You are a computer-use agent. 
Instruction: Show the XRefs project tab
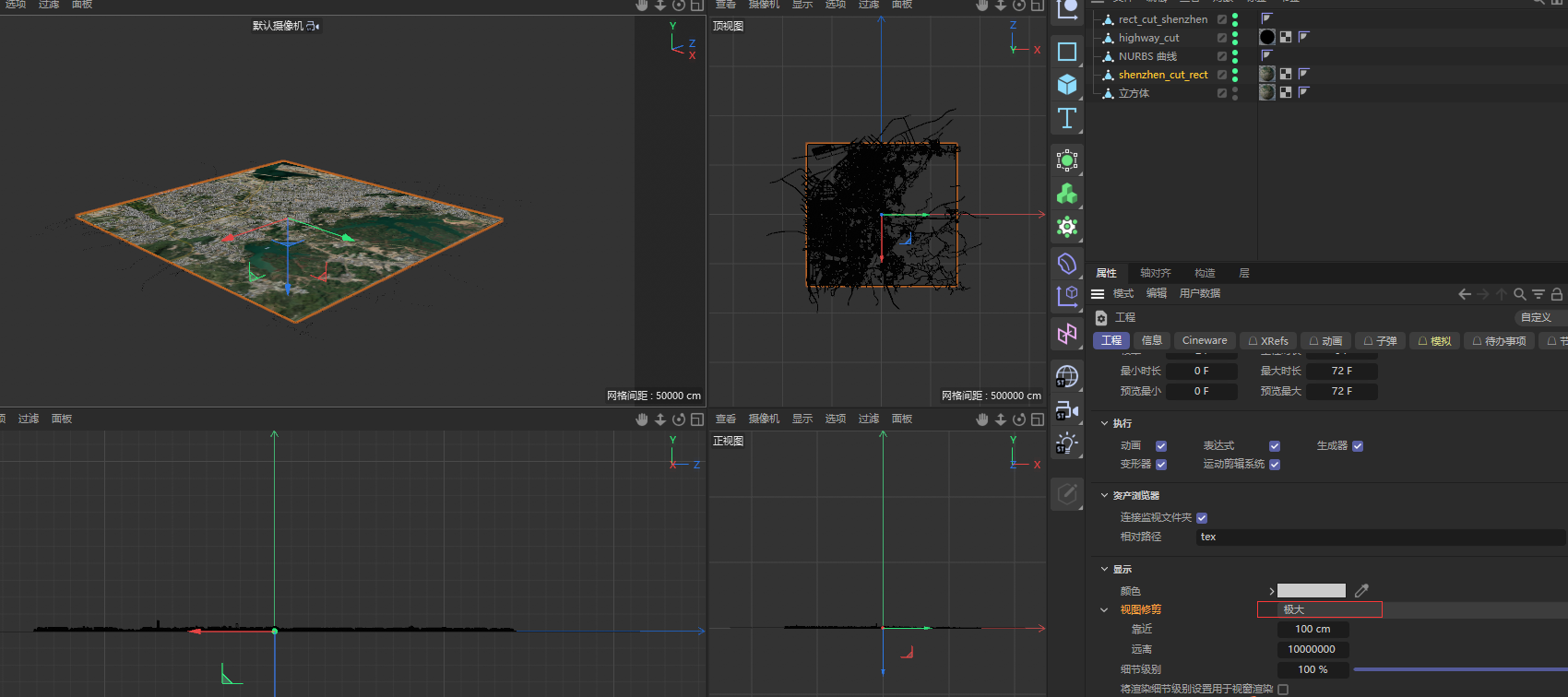pos(1268,340)
